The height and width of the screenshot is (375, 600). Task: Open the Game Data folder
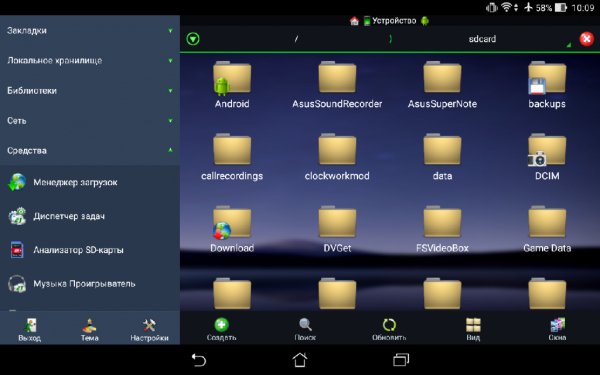(x=547, y=230)
